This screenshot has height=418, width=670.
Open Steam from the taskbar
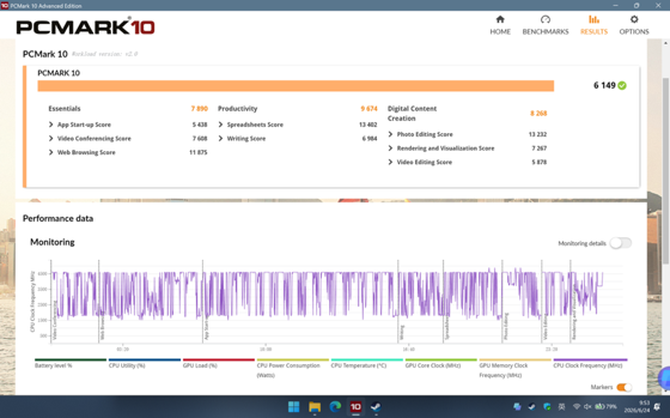point(376,406)
